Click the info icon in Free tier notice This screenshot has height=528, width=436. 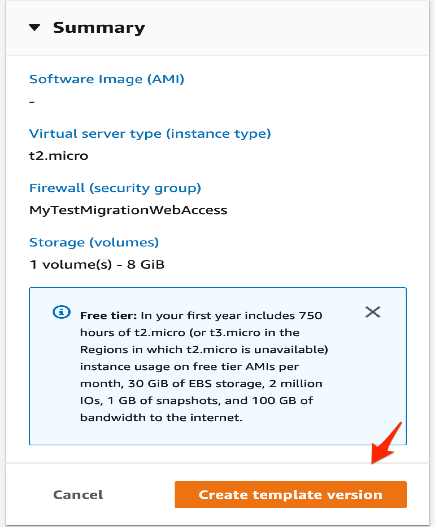pyautogui.click(x=62, y=312)
